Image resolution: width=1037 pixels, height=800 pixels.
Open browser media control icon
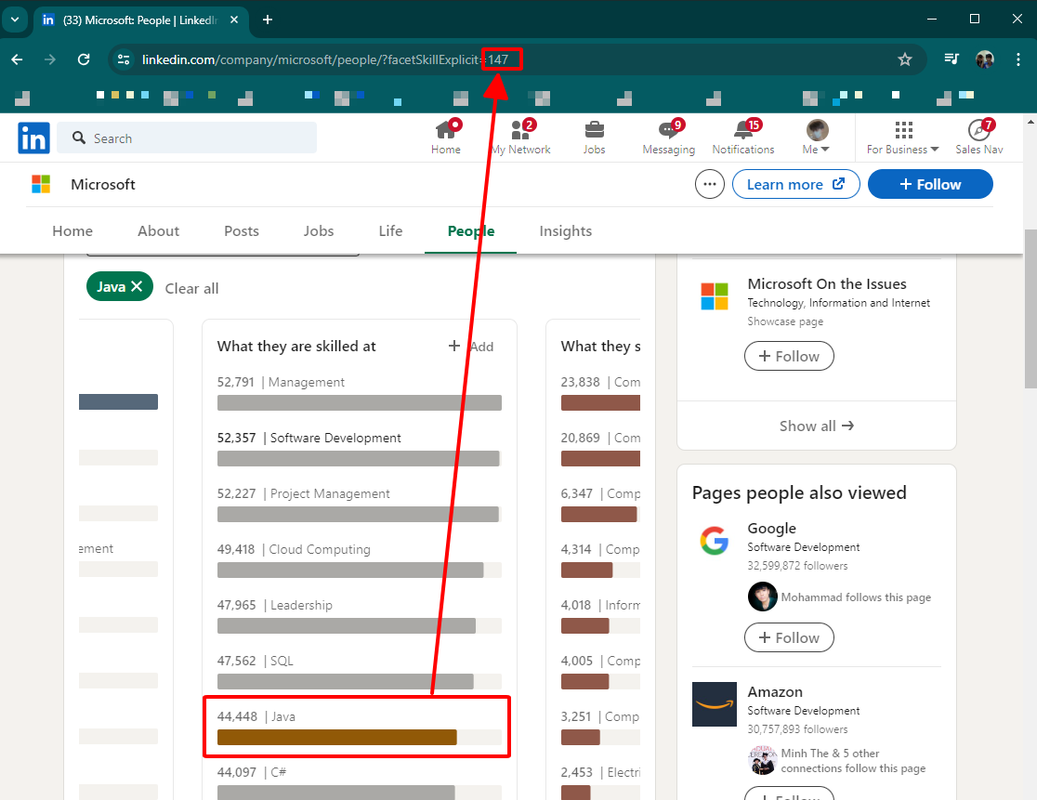[951, 60]
